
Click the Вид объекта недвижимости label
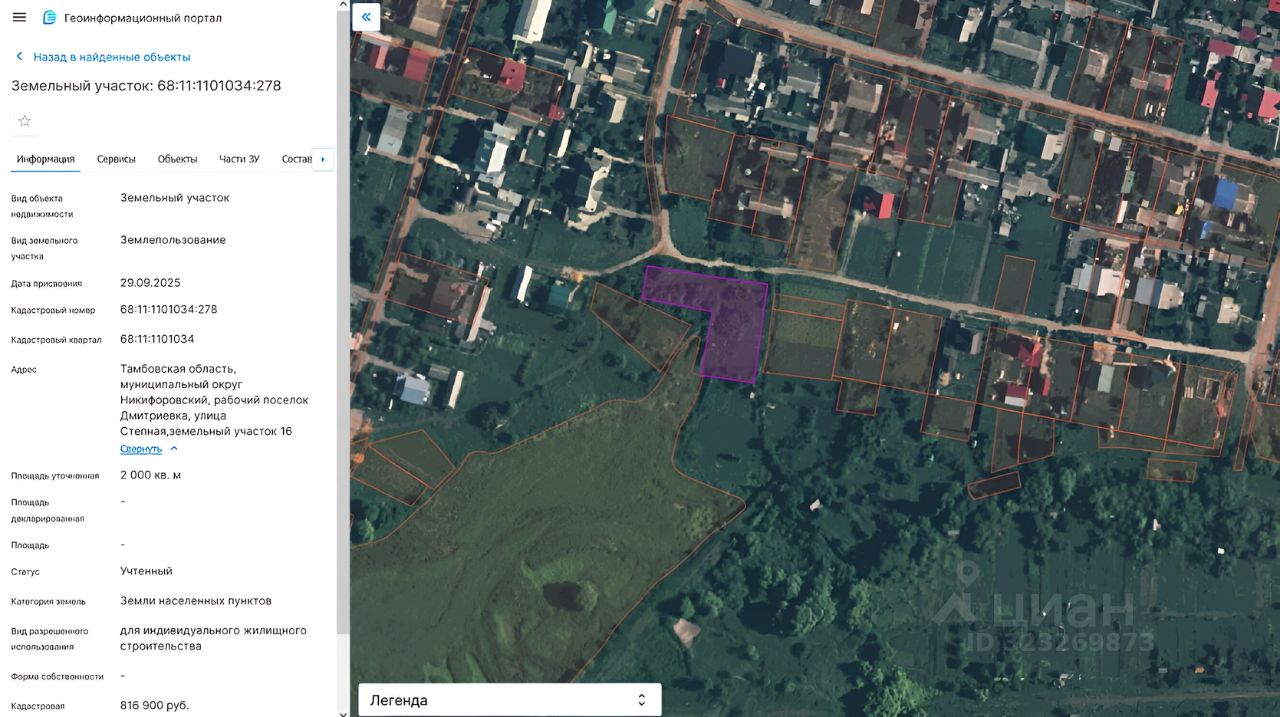42,206
